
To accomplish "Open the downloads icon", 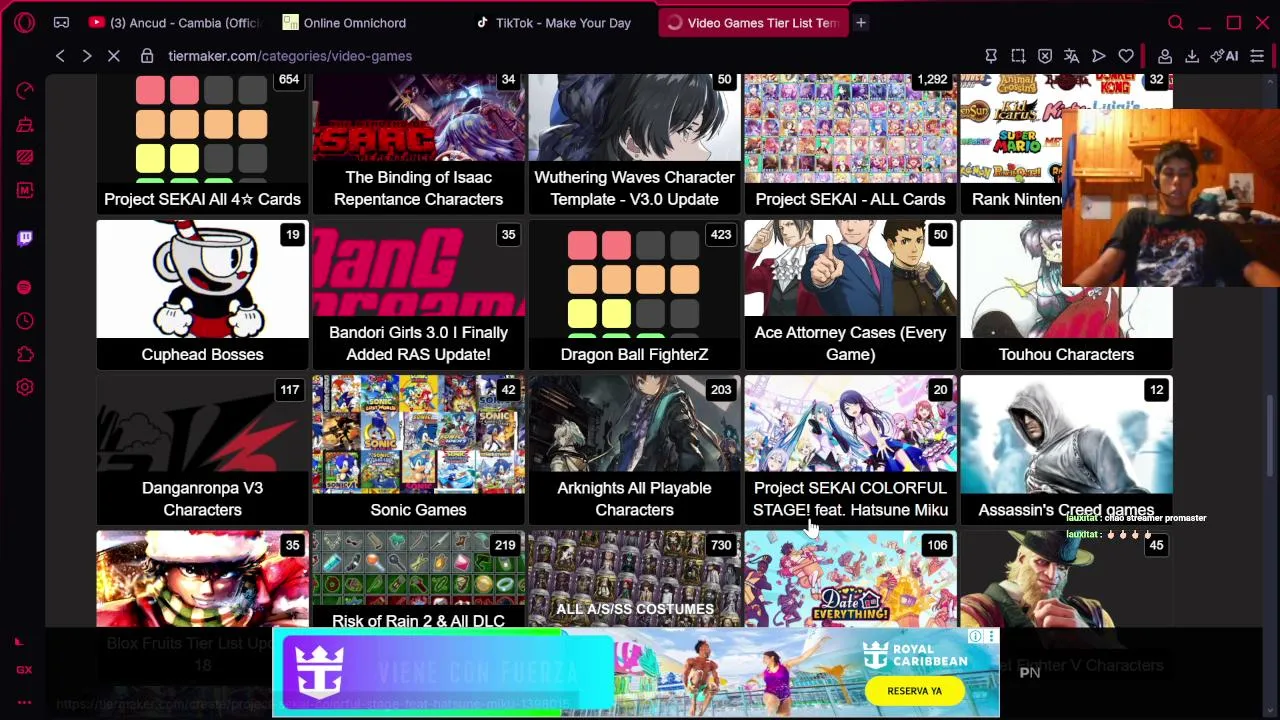I will point(1192,56).
